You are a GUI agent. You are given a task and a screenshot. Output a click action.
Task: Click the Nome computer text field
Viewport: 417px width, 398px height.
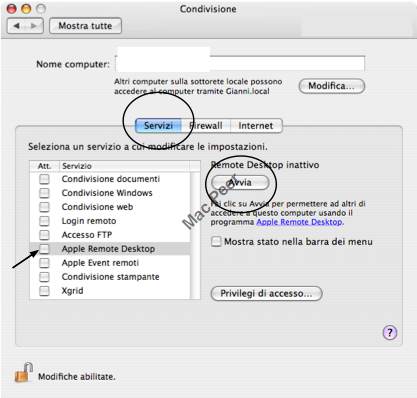click(x=240, y=63)
